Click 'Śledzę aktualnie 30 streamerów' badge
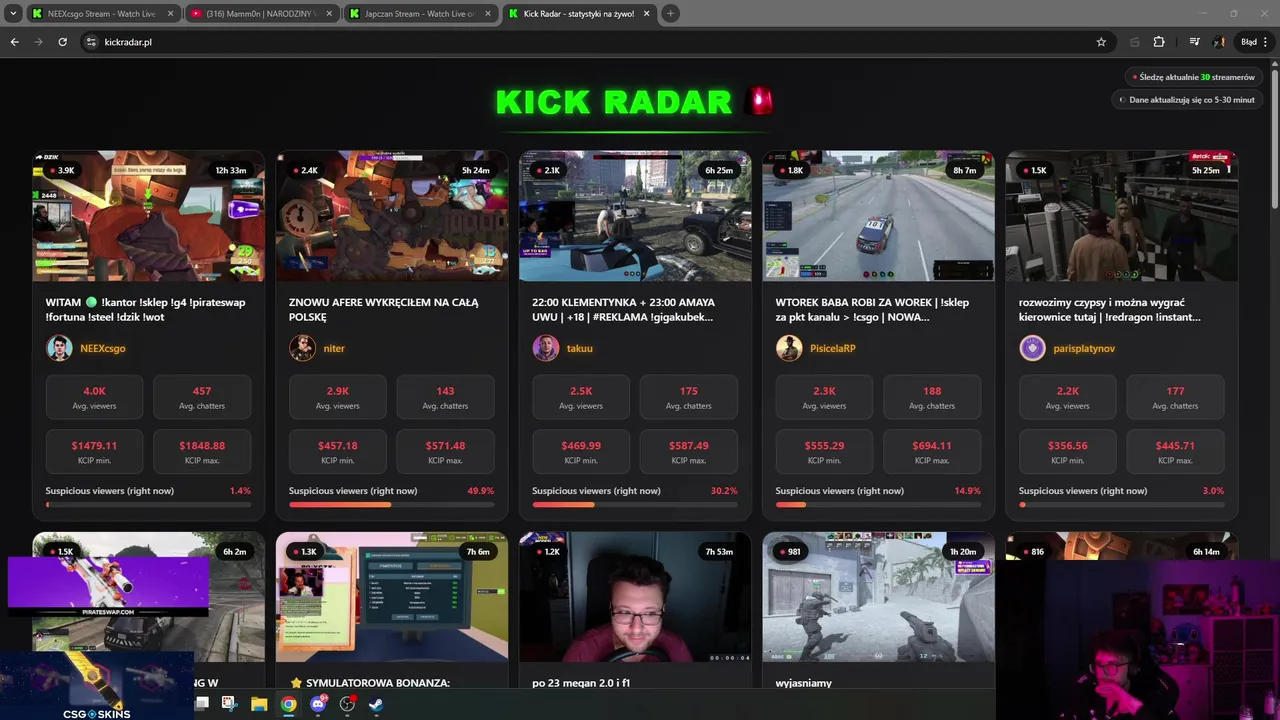The image size is (1280, 720). point(1194,77)
